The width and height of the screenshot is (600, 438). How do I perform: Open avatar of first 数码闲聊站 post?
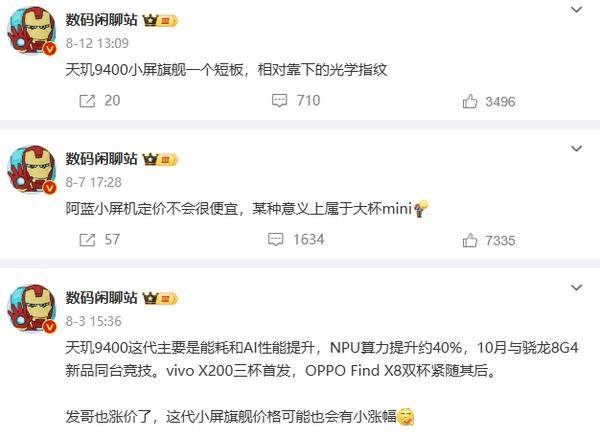click(x=32, y=31)
